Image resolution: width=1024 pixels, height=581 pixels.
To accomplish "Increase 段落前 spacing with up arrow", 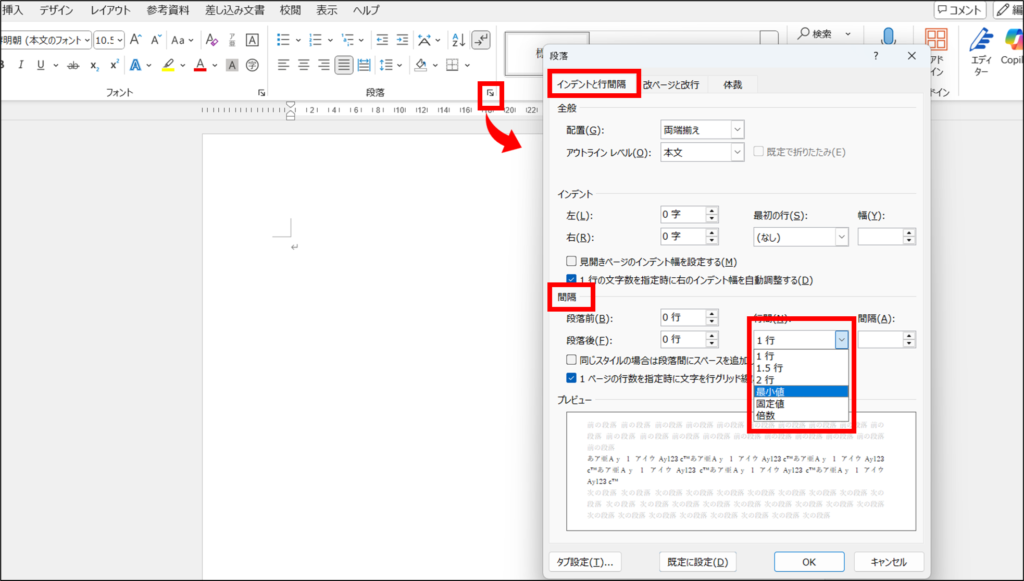I will [x=712, y=315].
